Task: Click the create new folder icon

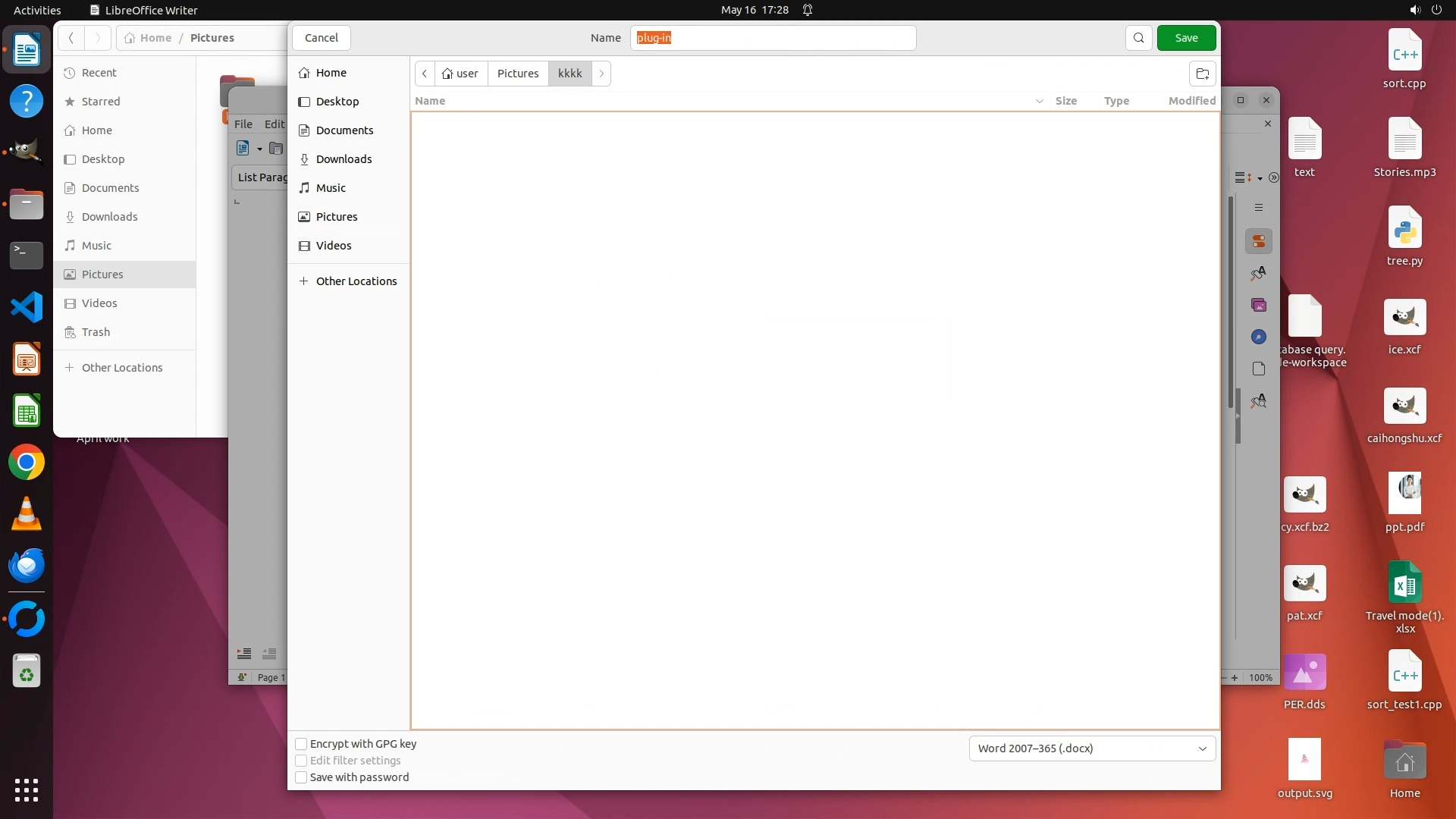Action: [1202, 74]
